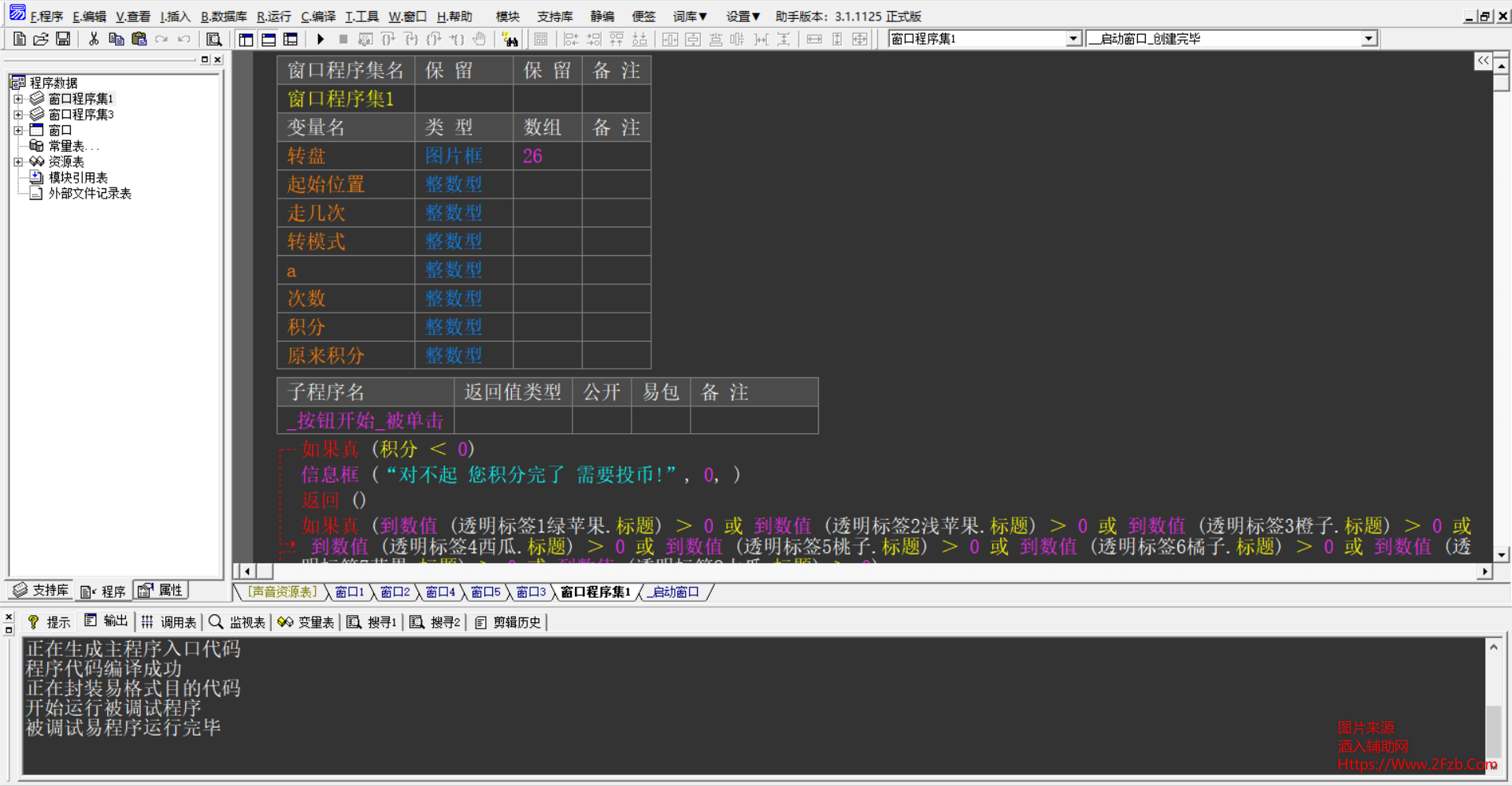The height and width of the screenshot is (786, 1512).
Task: Click the Open file toolbar icon
Action: pyautogui.click(x=41, y=39)
